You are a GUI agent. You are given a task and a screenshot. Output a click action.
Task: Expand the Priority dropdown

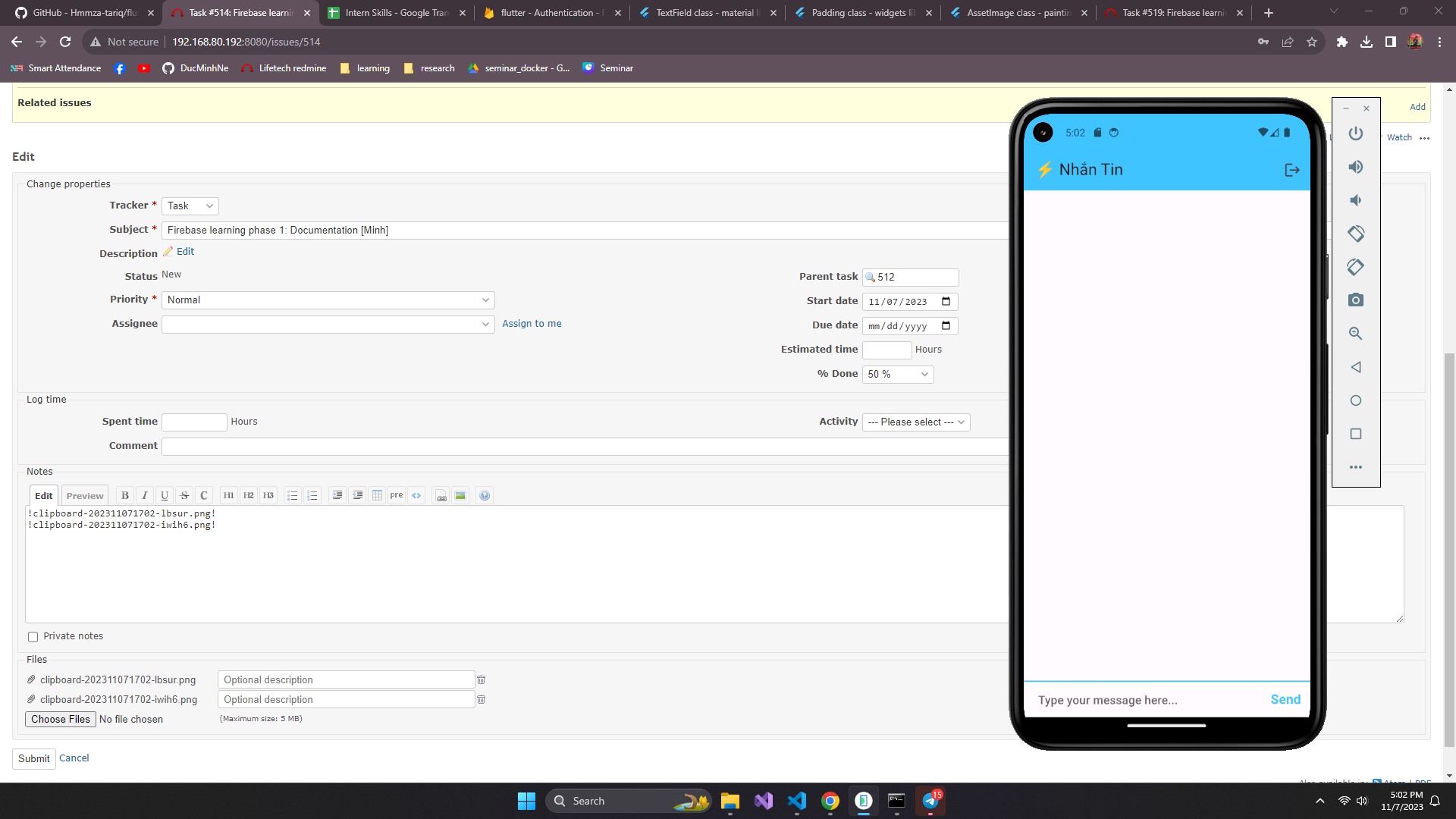click(328, 300)
